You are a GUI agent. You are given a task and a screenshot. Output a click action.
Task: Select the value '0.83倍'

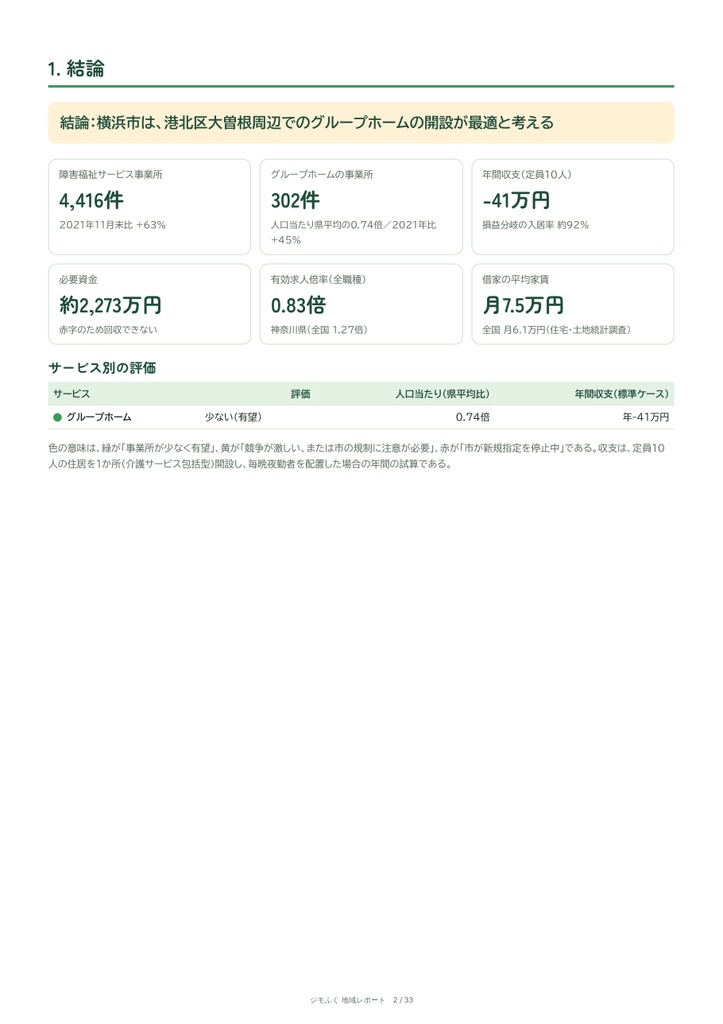298,305
